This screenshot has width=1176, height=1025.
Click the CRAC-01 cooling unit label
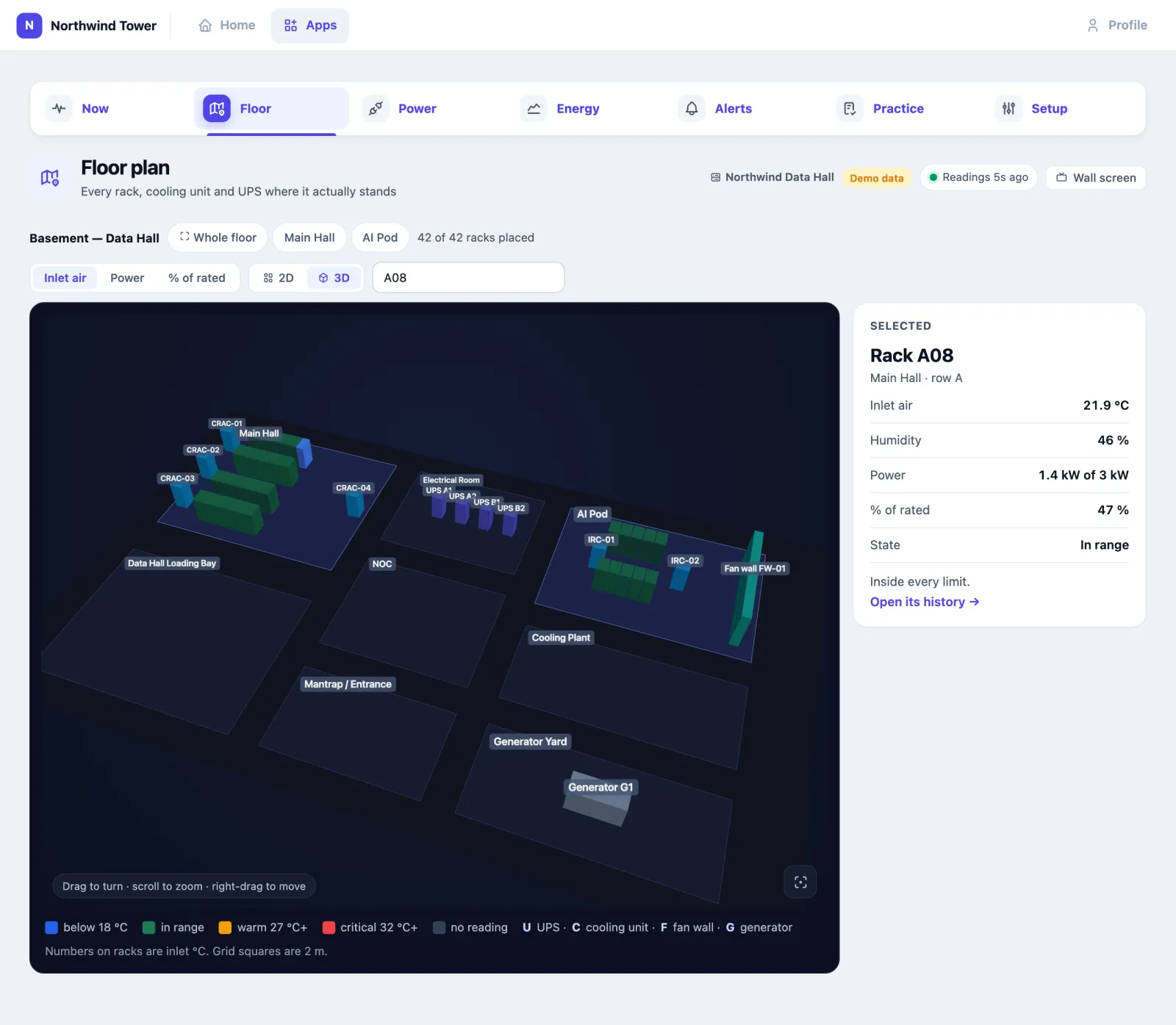(226, 423)
